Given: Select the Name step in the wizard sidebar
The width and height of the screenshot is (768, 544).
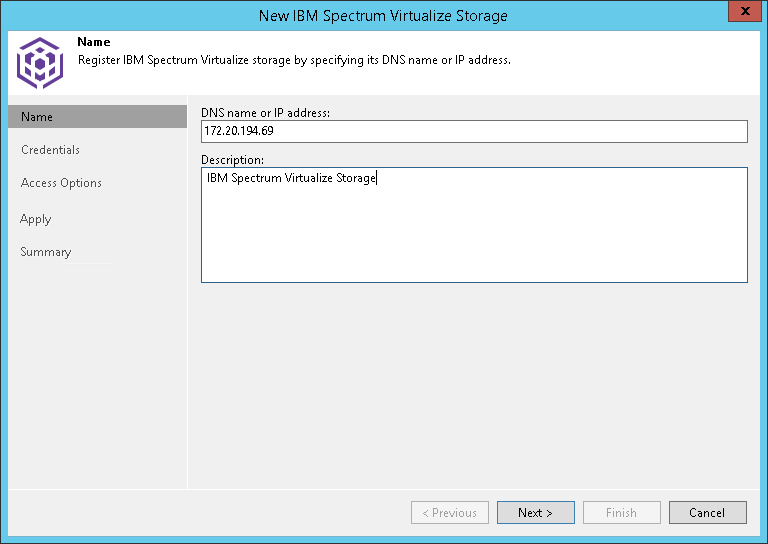Looking at the screenshot, I should pyautogui.click(x=37, y=117).
